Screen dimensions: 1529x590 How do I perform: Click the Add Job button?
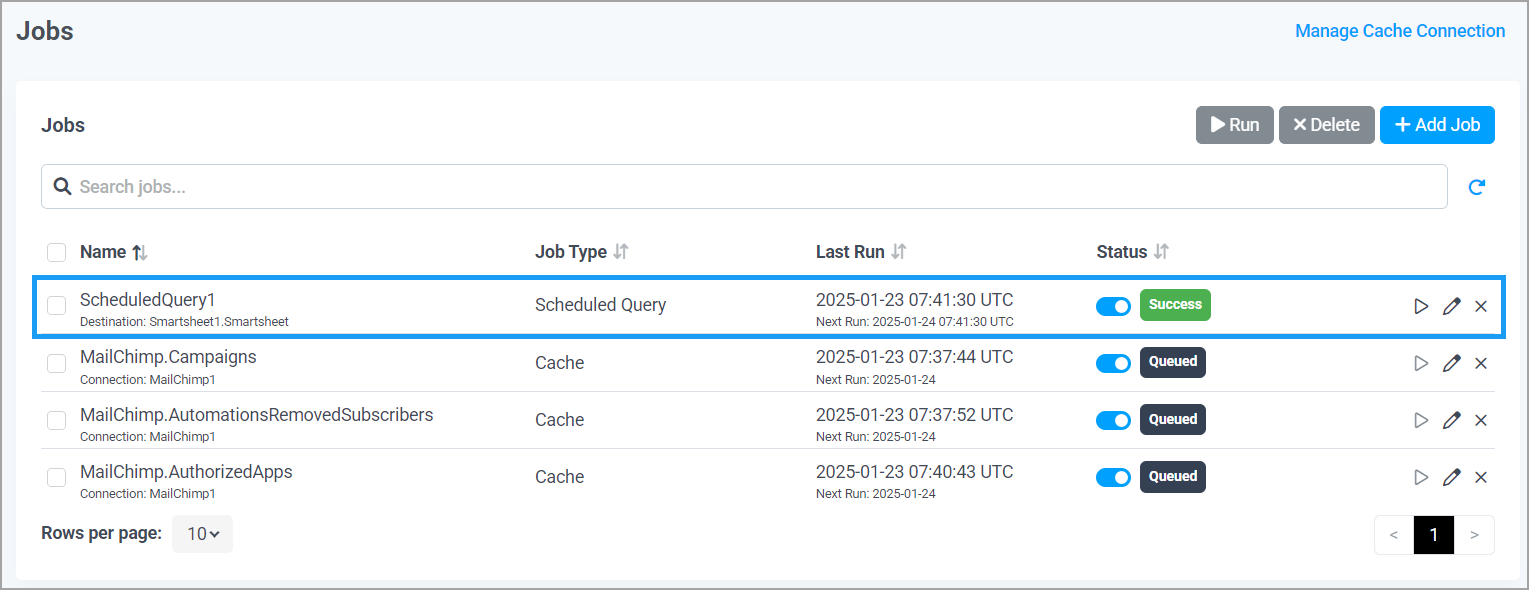(1437, 124)
